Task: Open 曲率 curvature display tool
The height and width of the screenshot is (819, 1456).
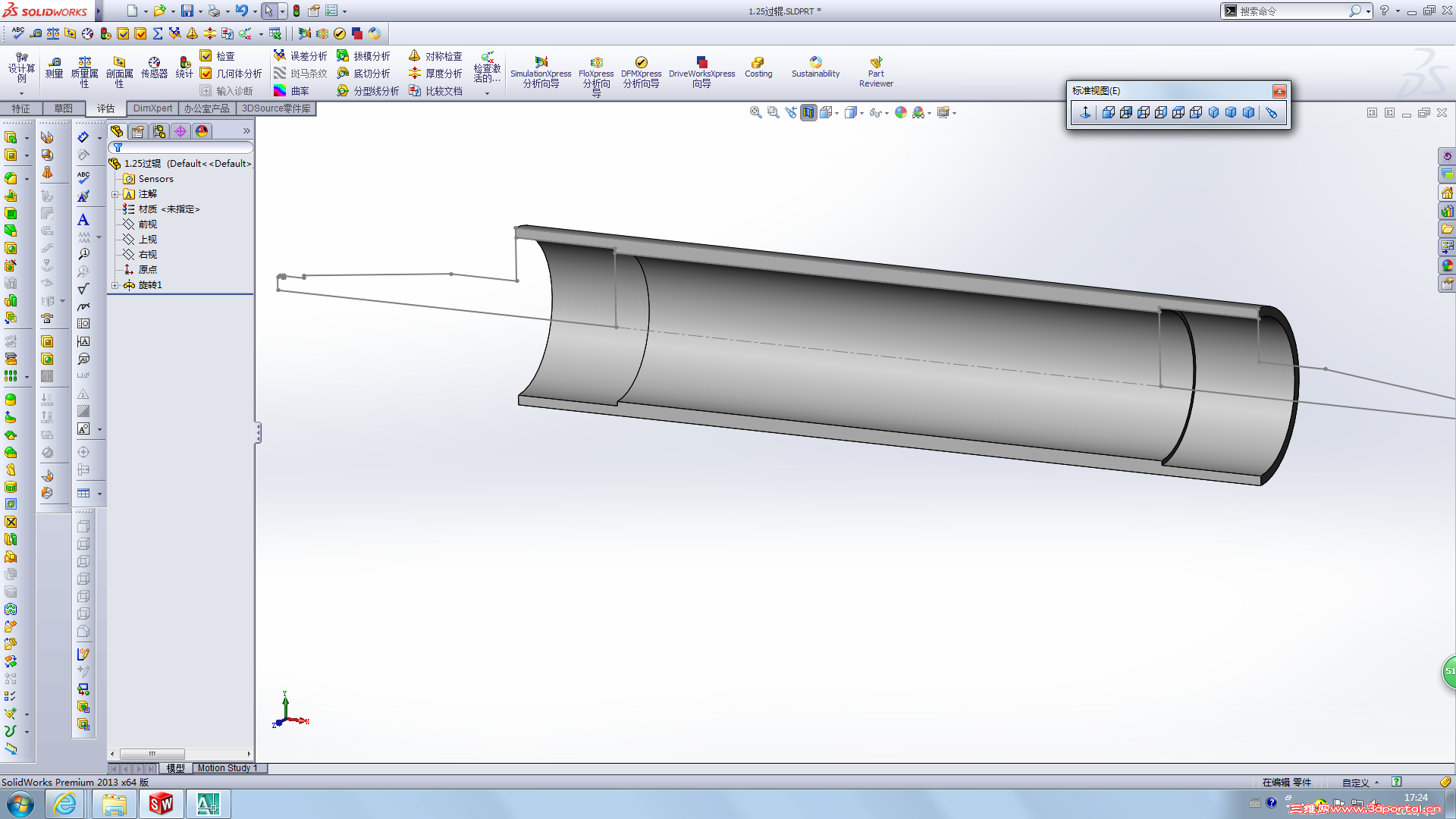Action: pyautogui.click(x=291, y=91)
